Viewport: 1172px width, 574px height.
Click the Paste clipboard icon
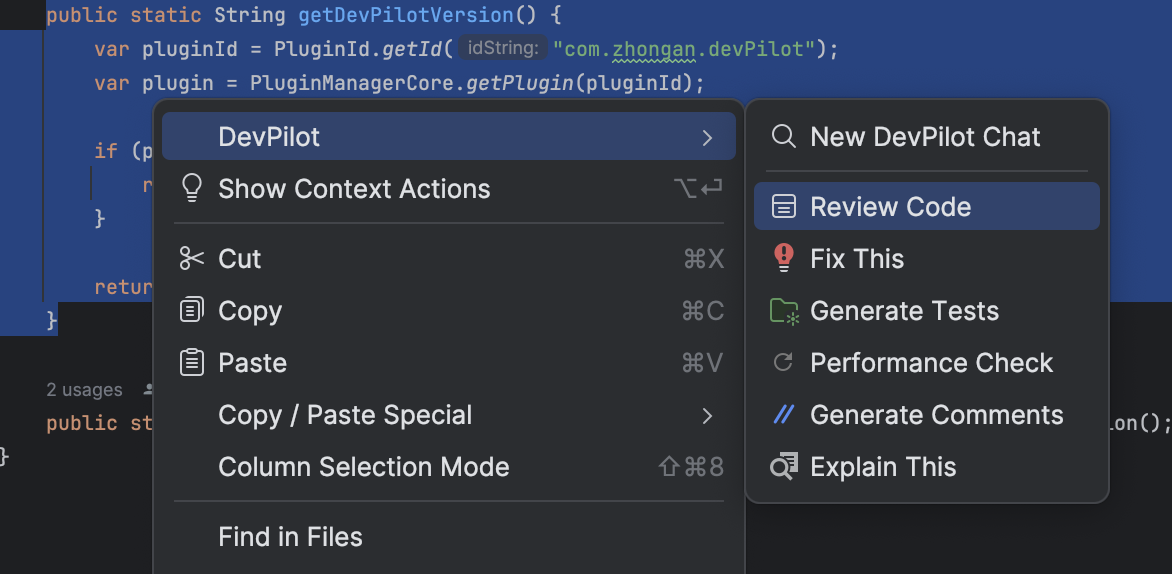190,363
